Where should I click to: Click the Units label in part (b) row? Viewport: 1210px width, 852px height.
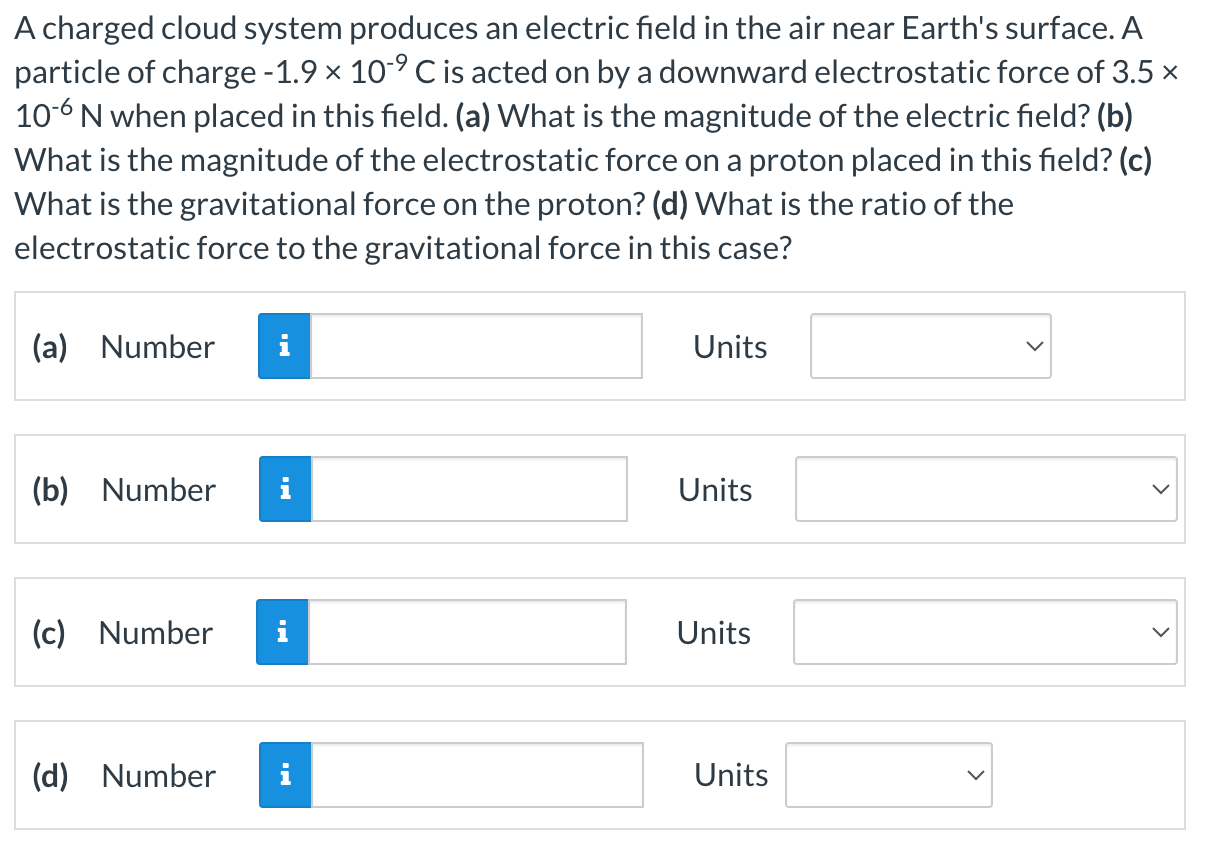pos(715,489)
